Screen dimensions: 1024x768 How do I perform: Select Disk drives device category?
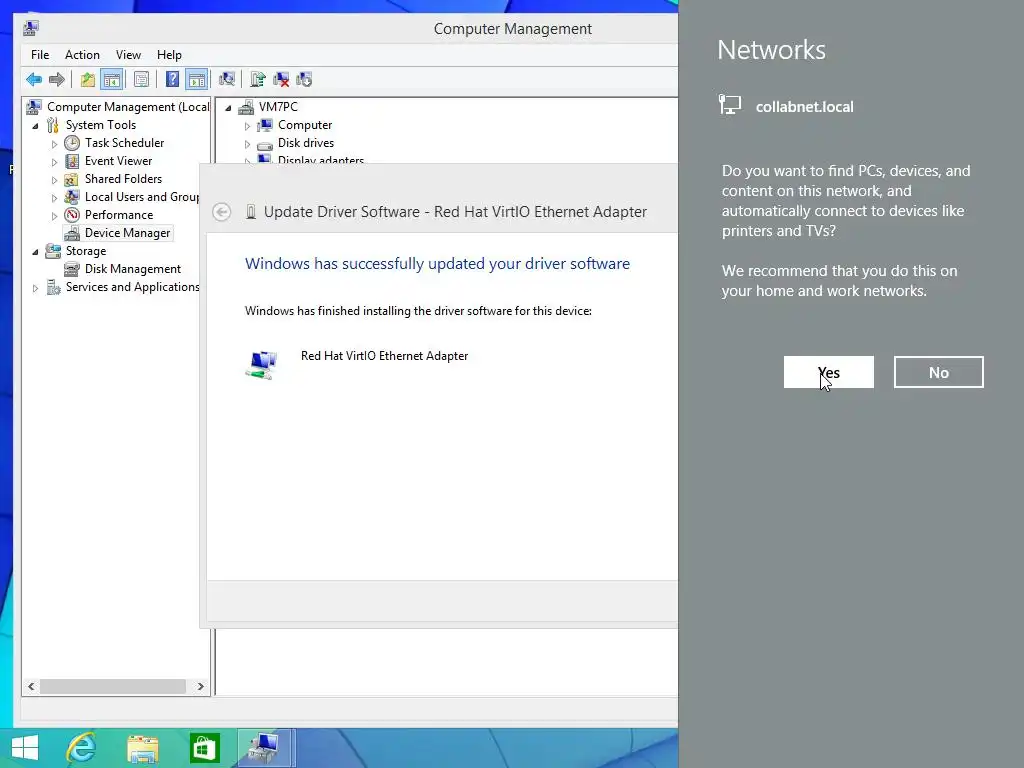pos(306,142)
